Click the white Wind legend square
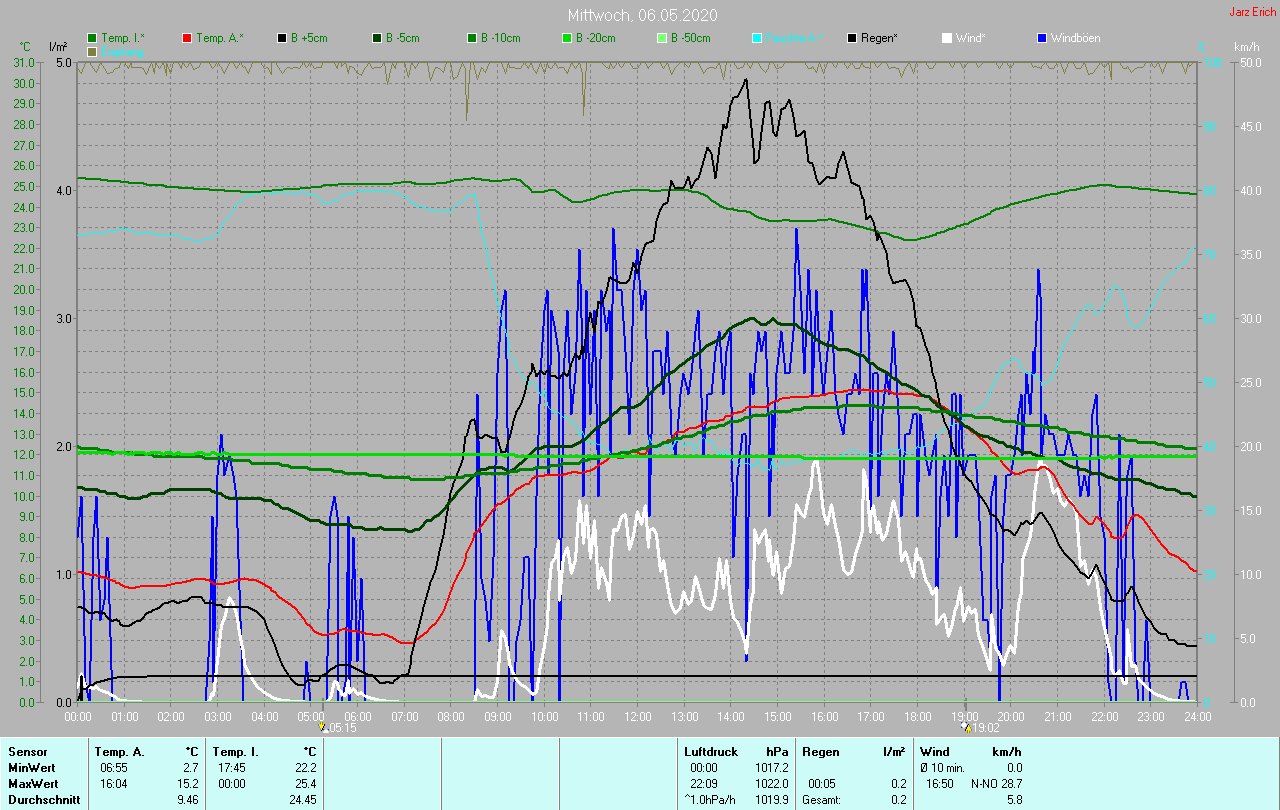1280x810 pixels. pos(947,38)
